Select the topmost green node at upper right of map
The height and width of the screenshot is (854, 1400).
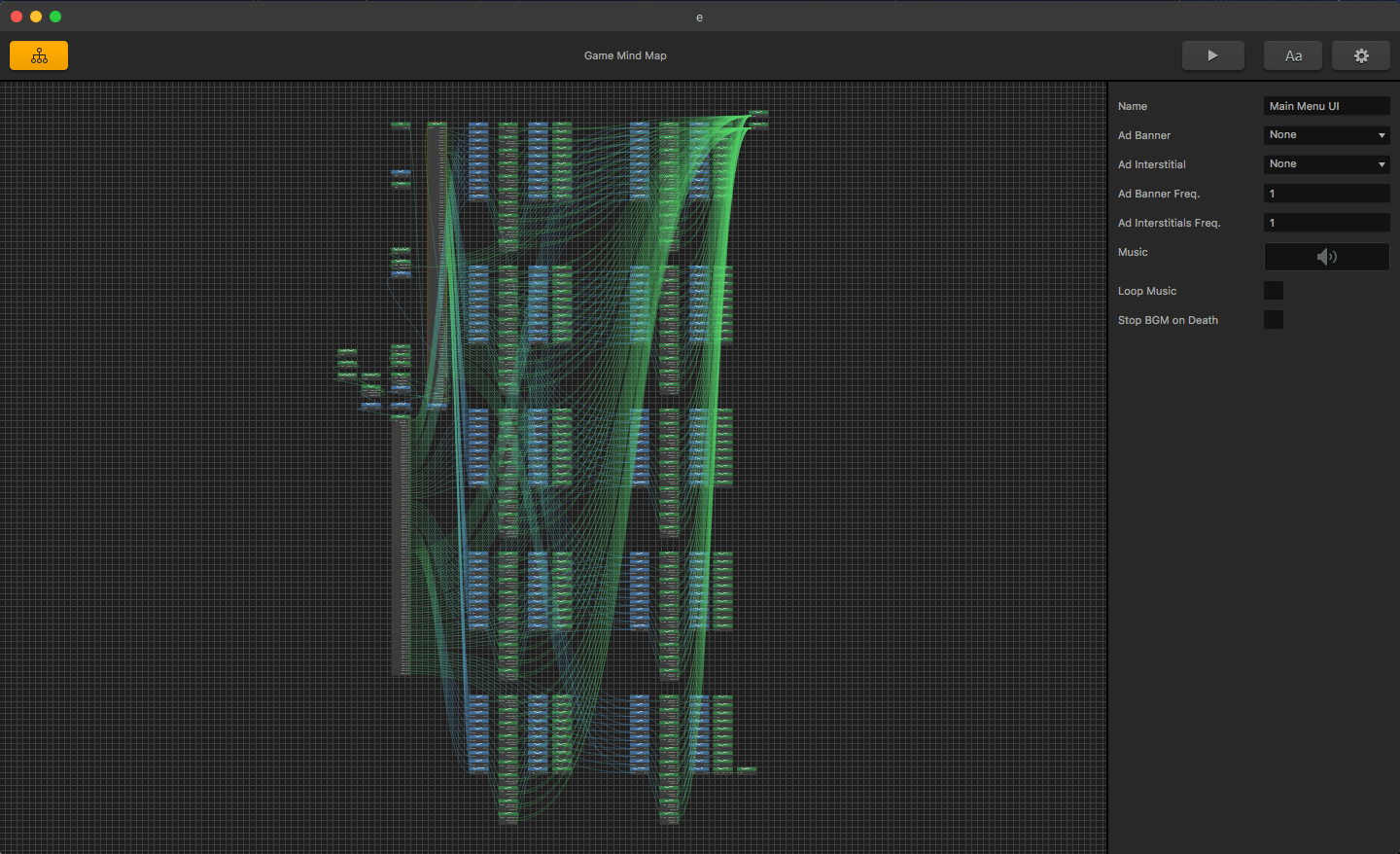click(759, 113)
